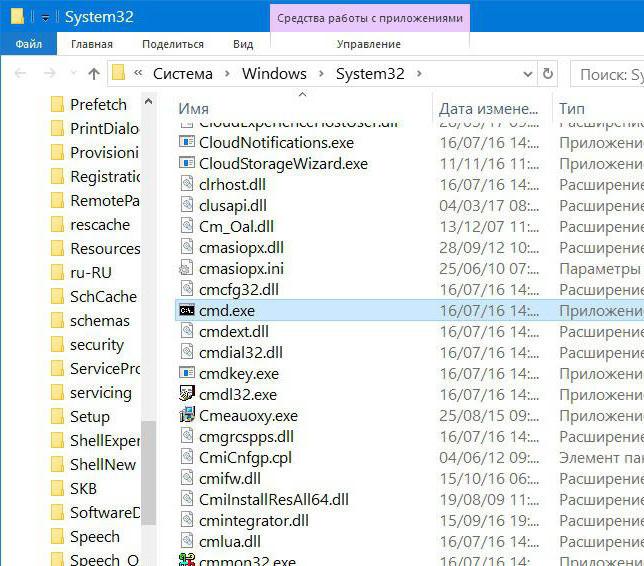Open the quick access toolbar dropdown

(x=45, y=18)
